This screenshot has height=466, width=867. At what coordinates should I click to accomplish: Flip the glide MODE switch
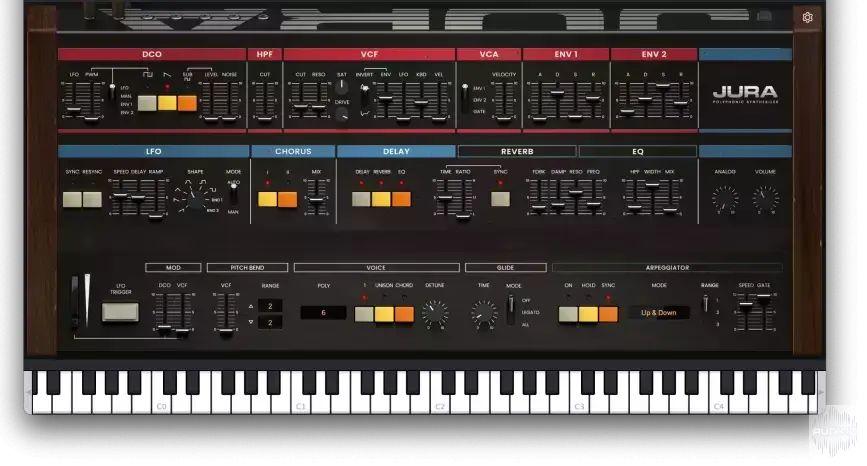(x=511, y=310)
